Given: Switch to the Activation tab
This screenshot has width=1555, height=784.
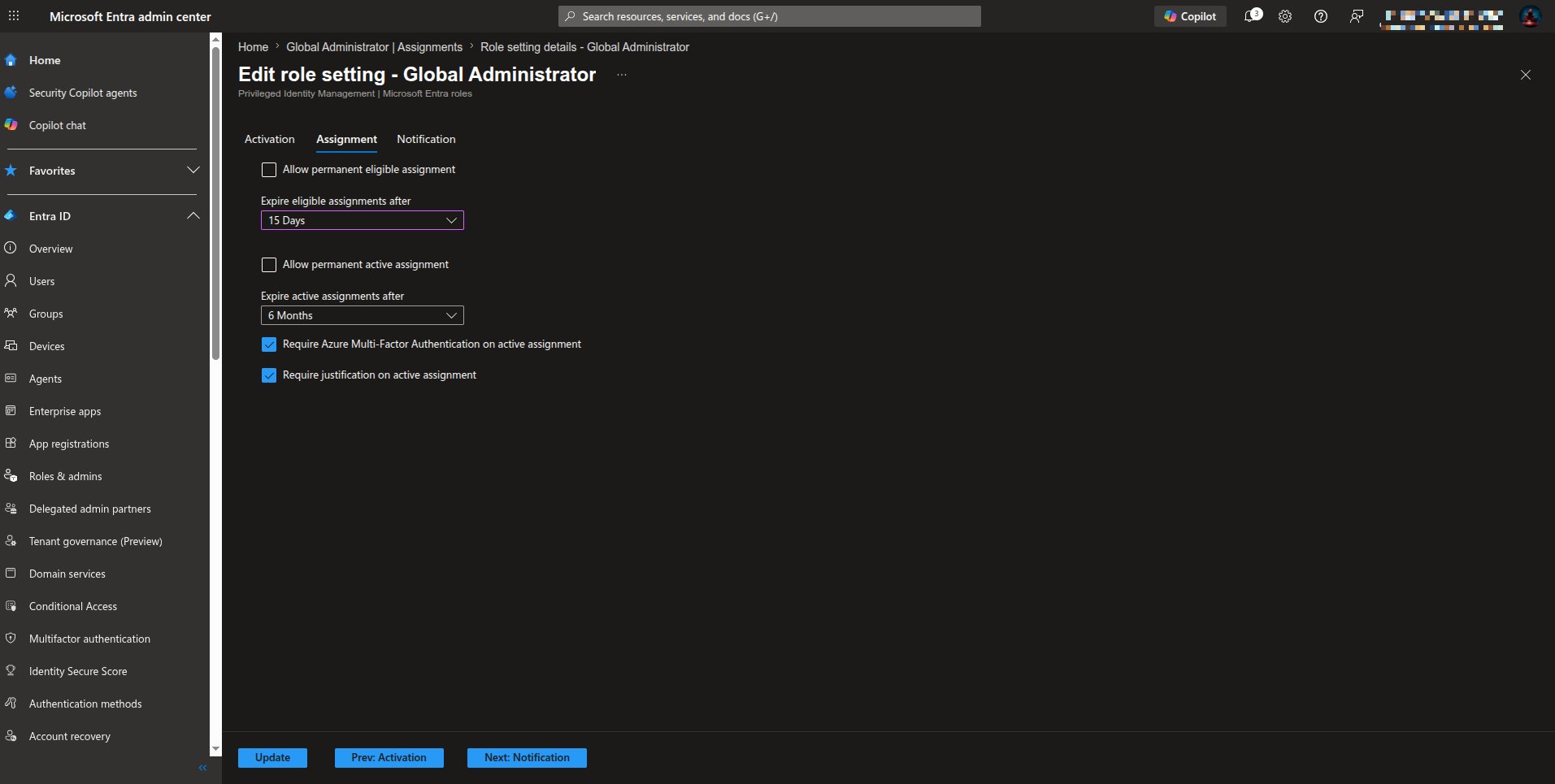Looking at the screenshot, I should [x=270, y=139].
